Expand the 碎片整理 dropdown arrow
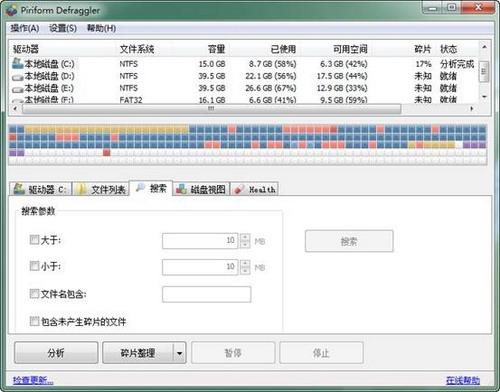Image resolution: width=500 pixels, height=392 pixels. point(179,353)
